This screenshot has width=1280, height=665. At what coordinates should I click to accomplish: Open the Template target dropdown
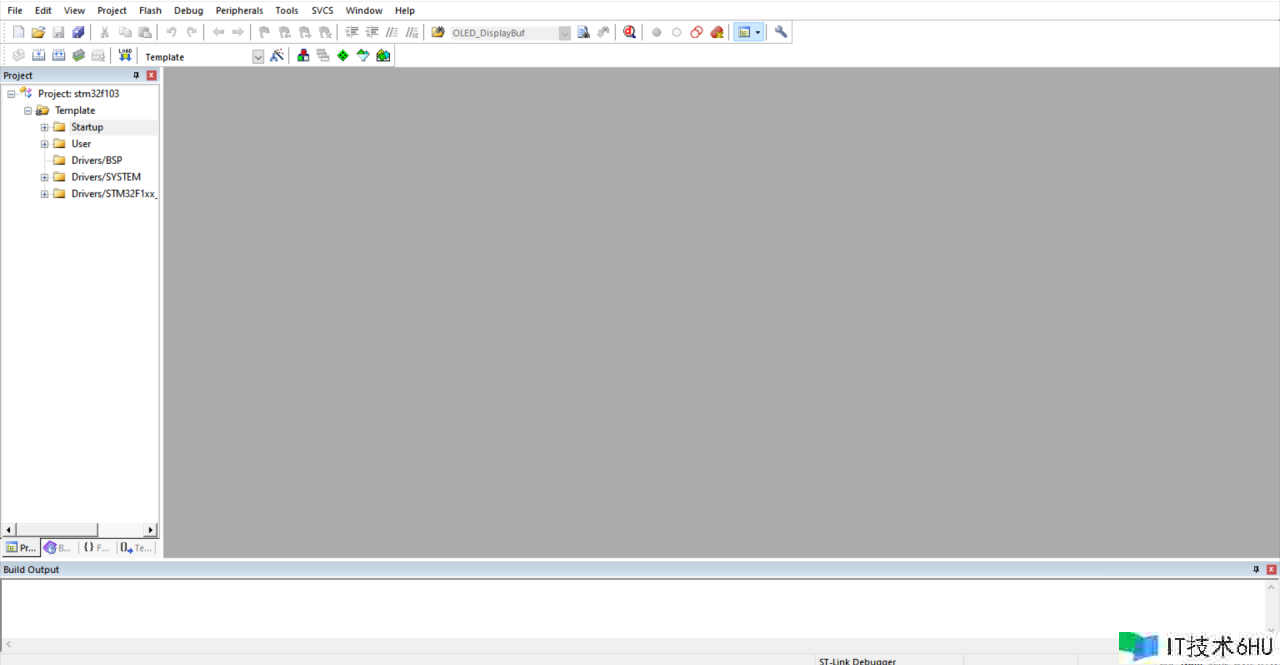(x=258, y=57)
